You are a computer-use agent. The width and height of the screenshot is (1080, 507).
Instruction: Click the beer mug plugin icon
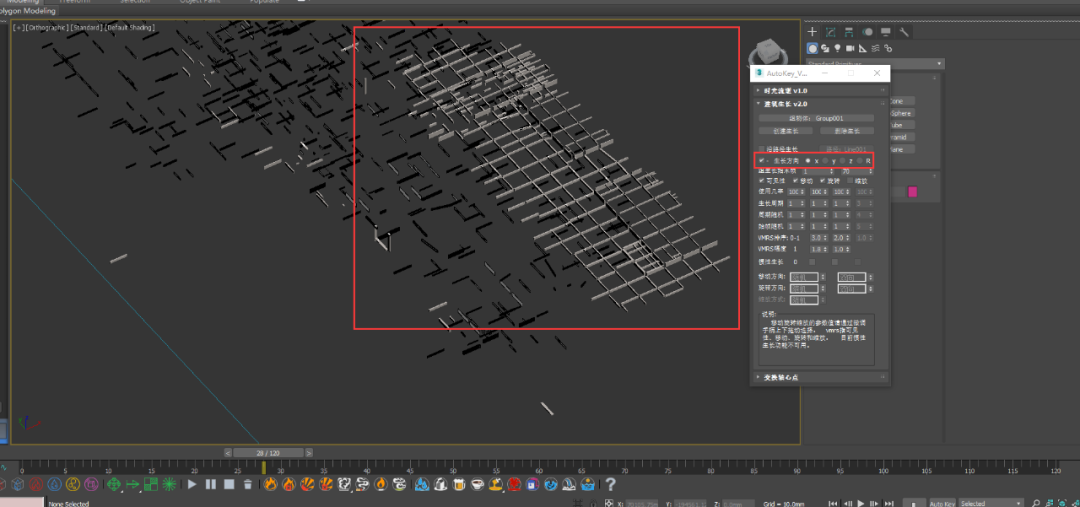point(459,484)
